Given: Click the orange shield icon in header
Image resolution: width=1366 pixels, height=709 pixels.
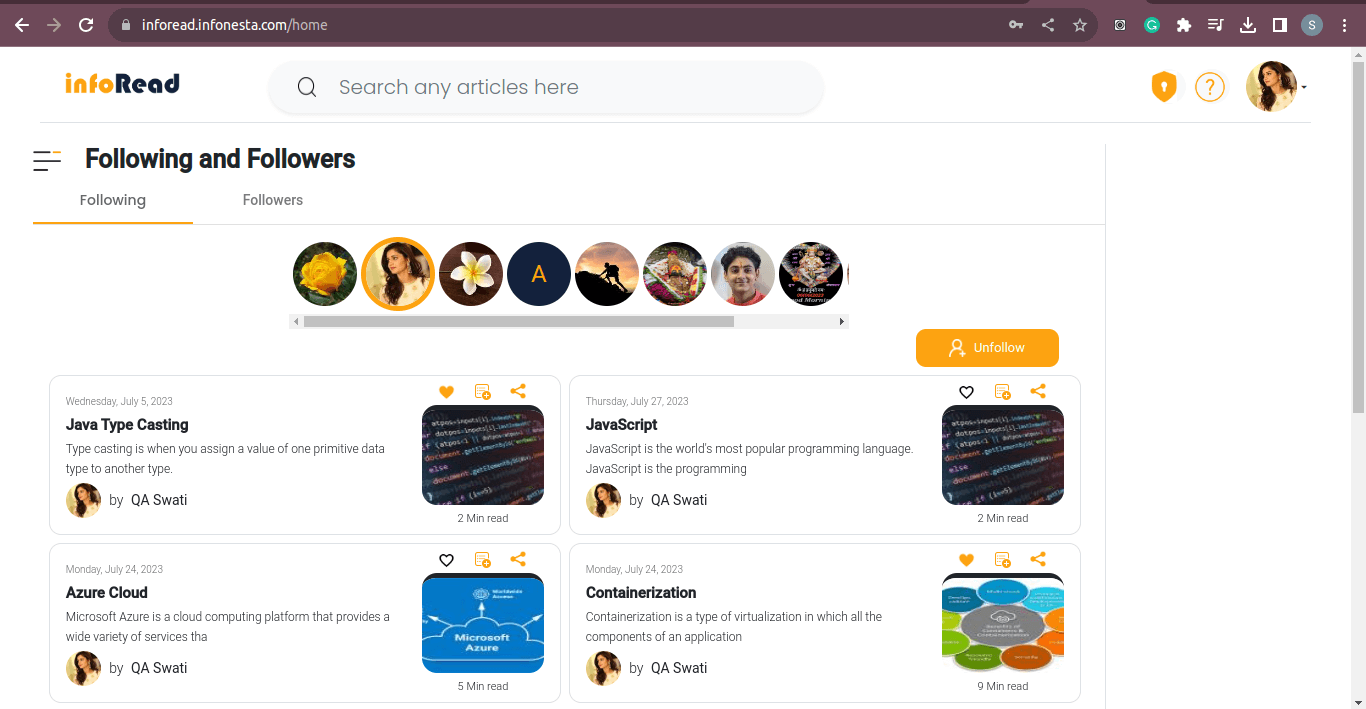Looking at the screenshot, I should (1164, 87).
